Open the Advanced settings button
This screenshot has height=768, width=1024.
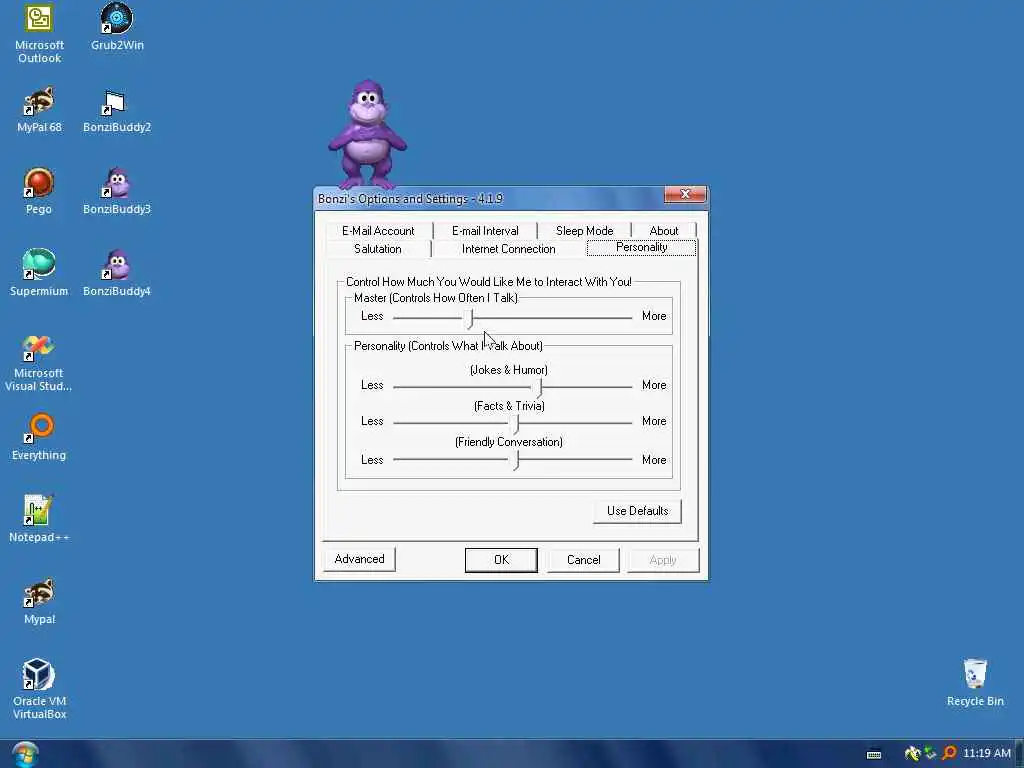[x=359, y=559]
